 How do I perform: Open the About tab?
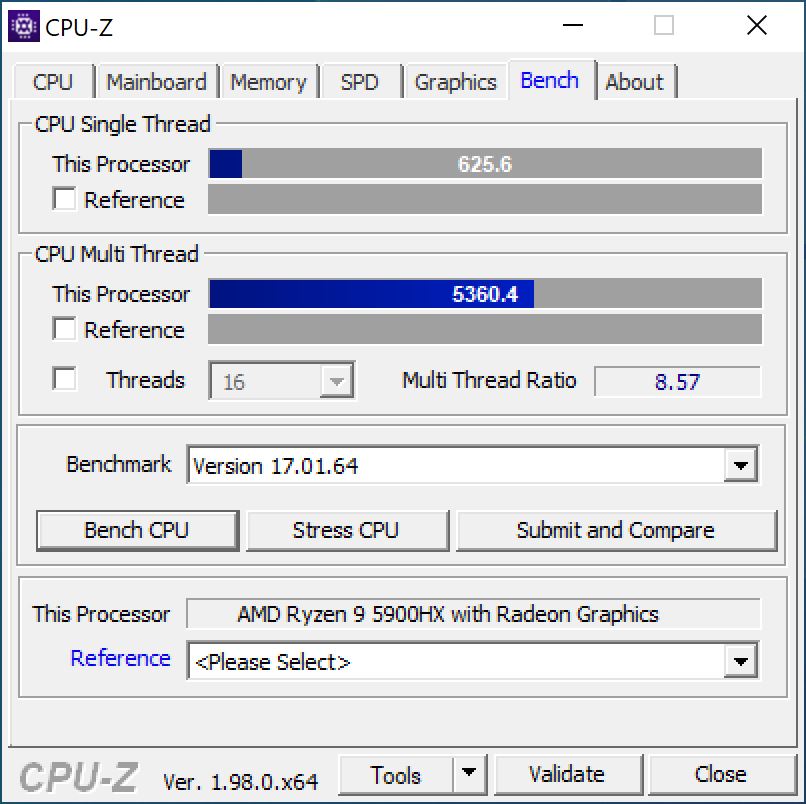(x=635, y=82)
